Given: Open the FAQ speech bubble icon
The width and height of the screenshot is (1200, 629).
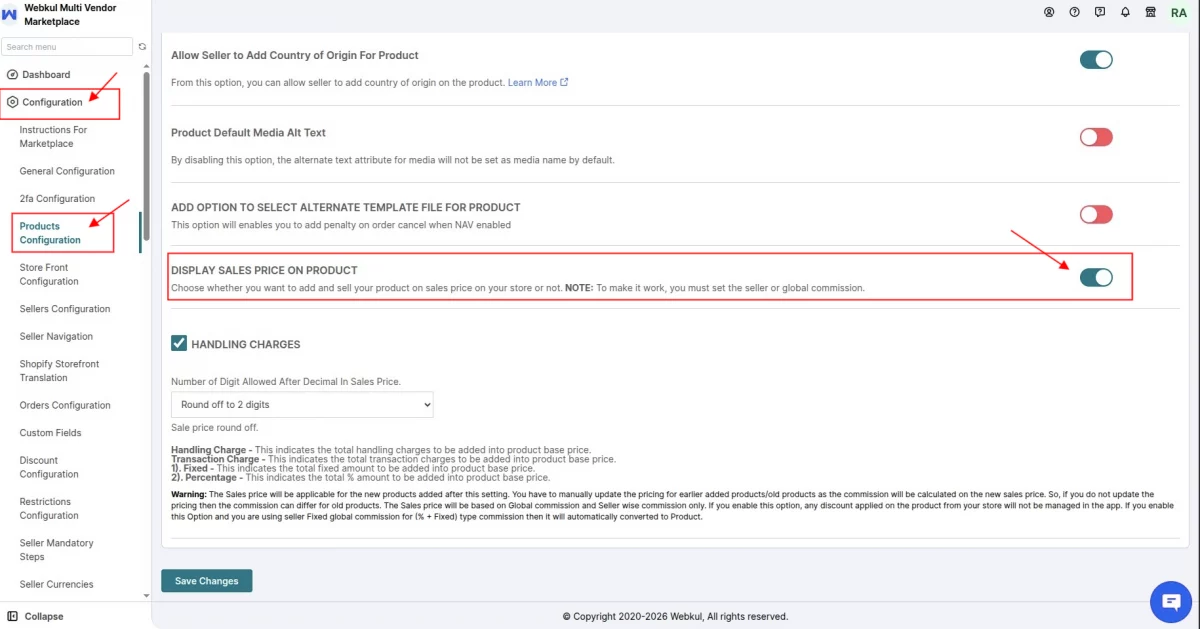Looking at the screenshot, I should point(1100,12).
